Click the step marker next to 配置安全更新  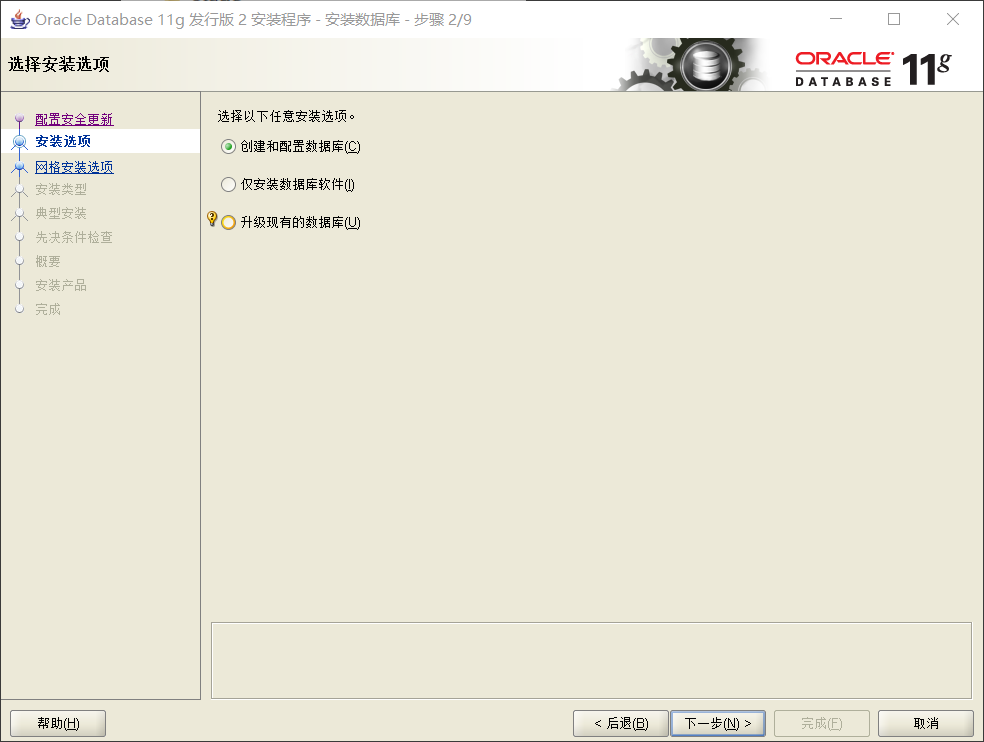(19, 120)
